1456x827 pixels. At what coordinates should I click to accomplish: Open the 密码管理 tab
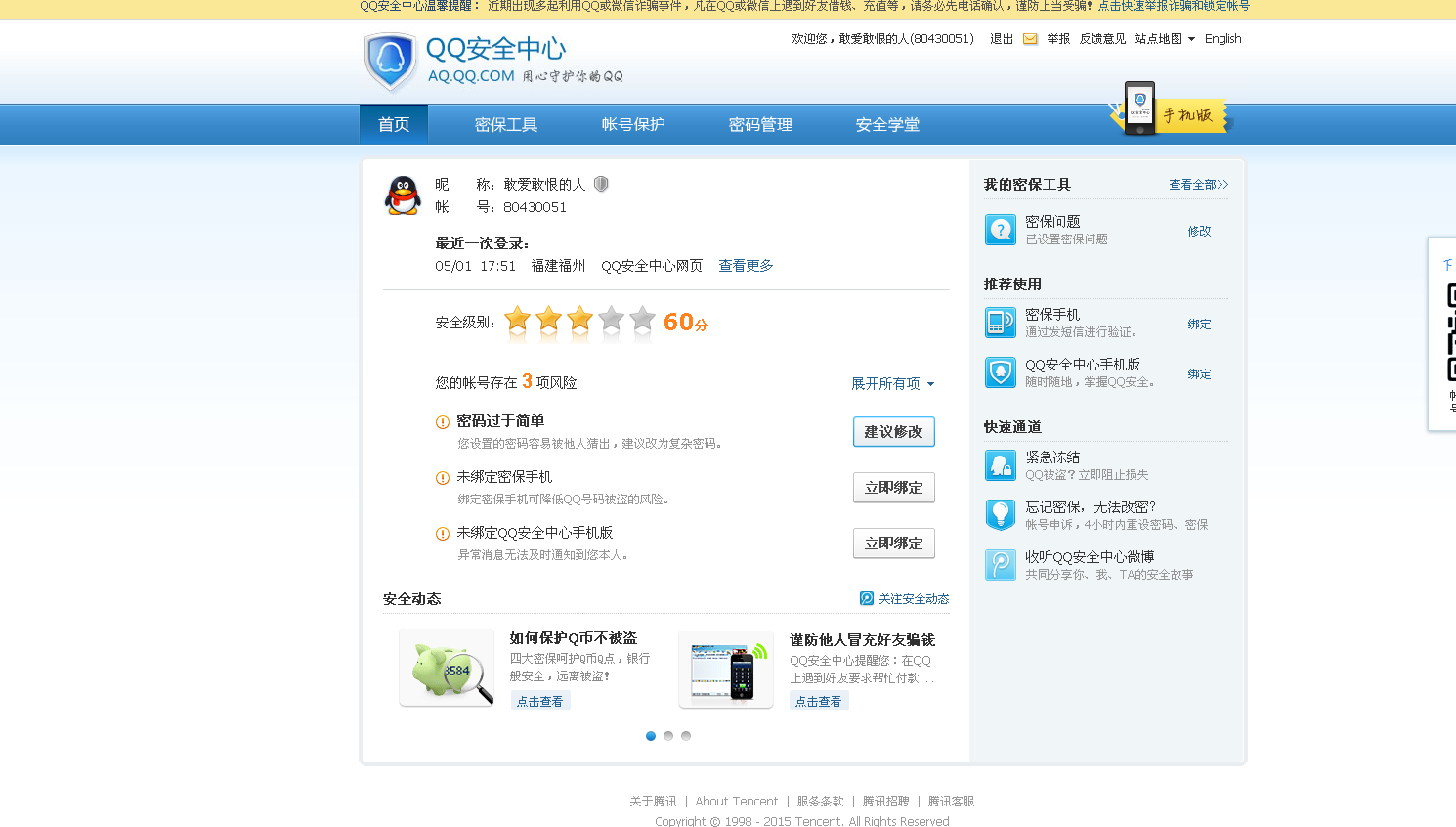coord(760,124)
